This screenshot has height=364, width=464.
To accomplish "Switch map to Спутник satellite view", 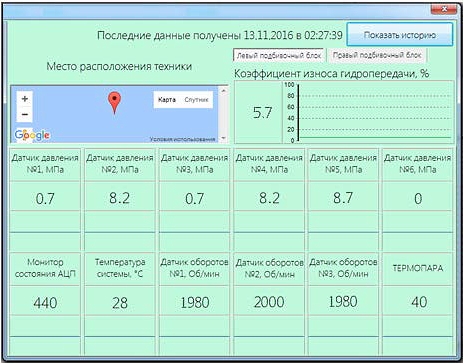I will click(196, 100).
